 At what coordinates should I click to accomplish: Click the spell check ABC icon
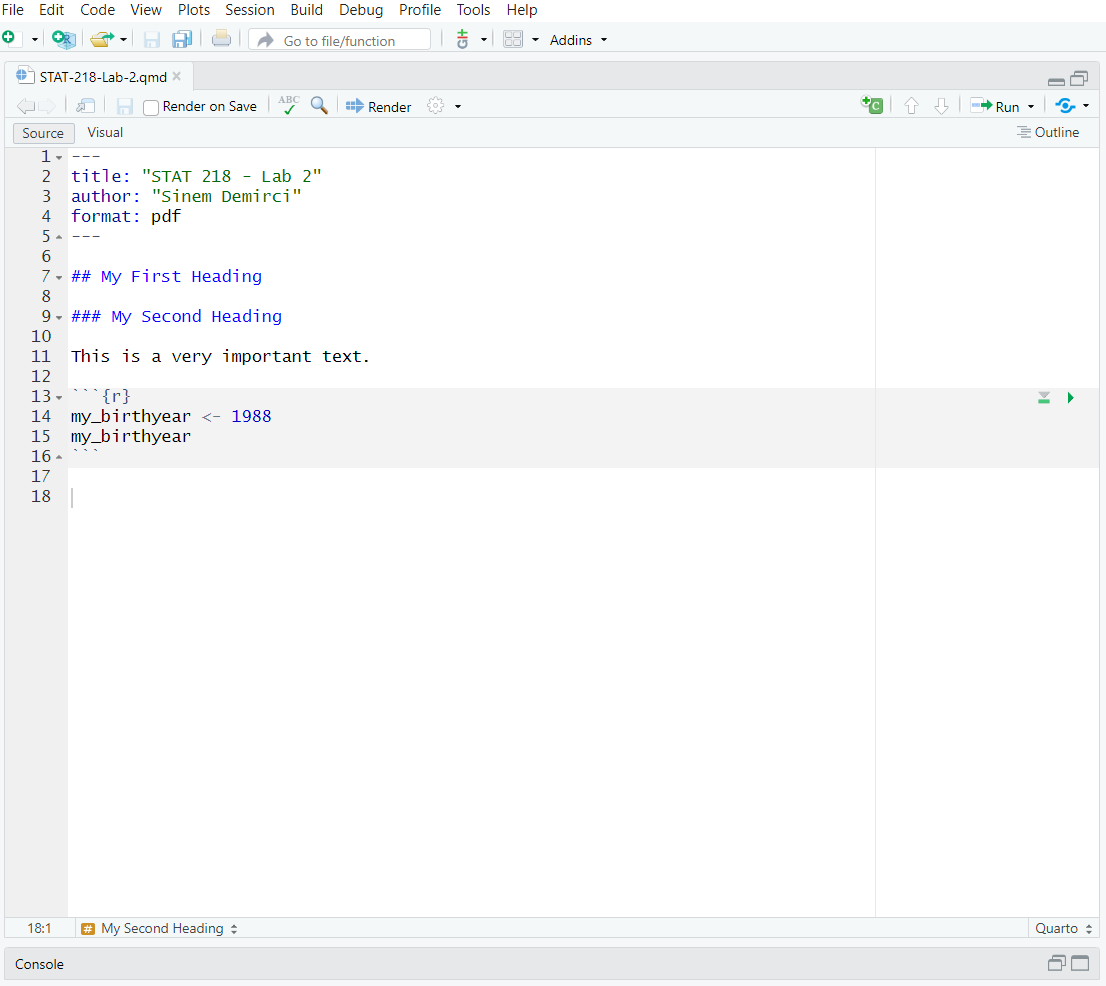289,106
